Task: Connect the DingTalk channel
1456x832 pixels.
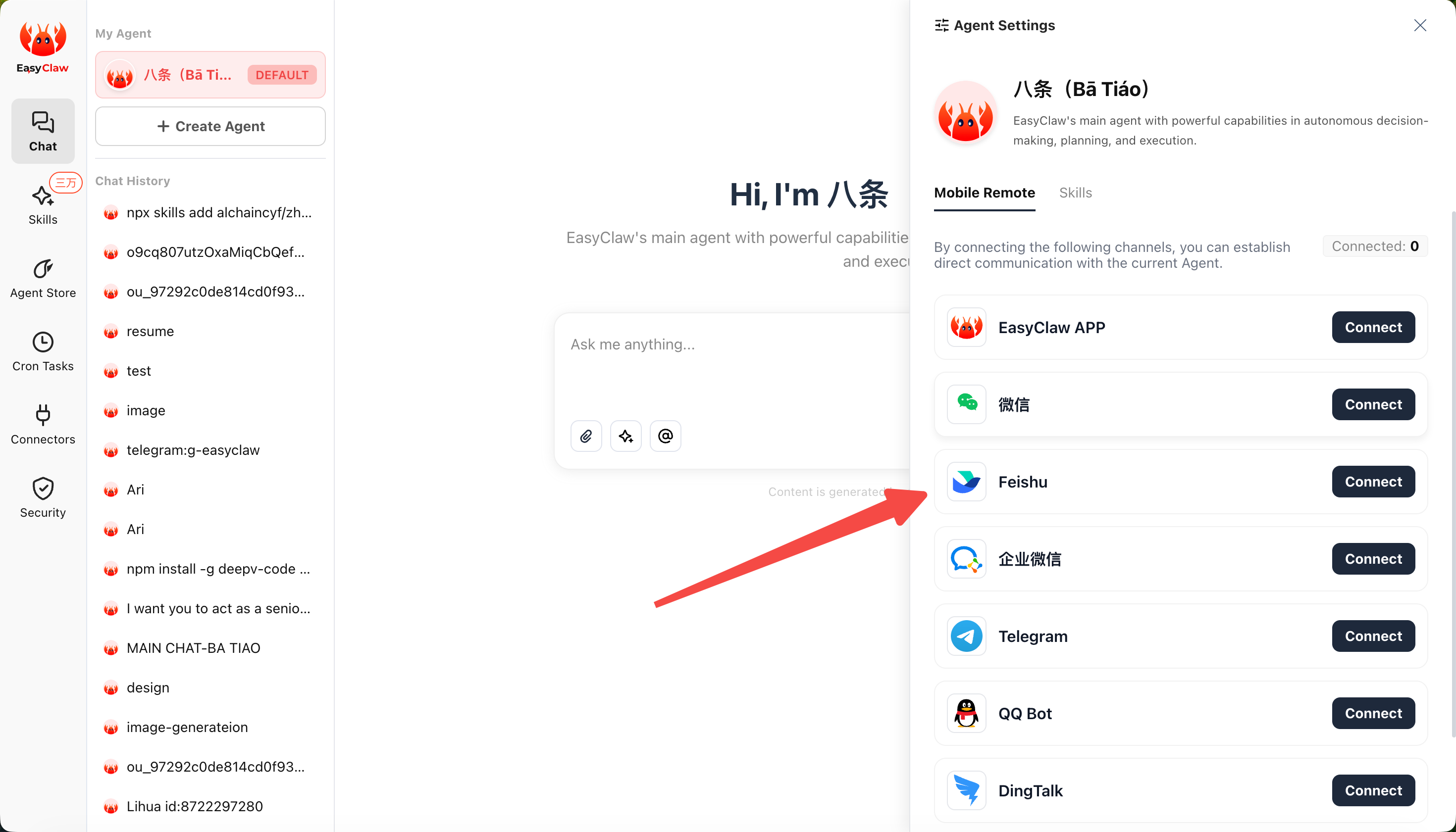Action: 1373,790
